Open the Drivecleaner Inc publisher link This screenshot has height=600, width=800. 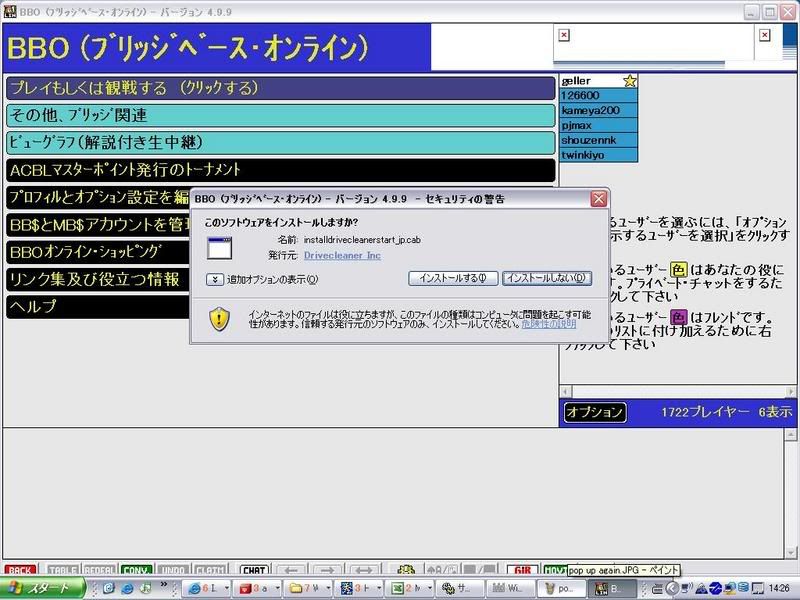tap(342, 255)
